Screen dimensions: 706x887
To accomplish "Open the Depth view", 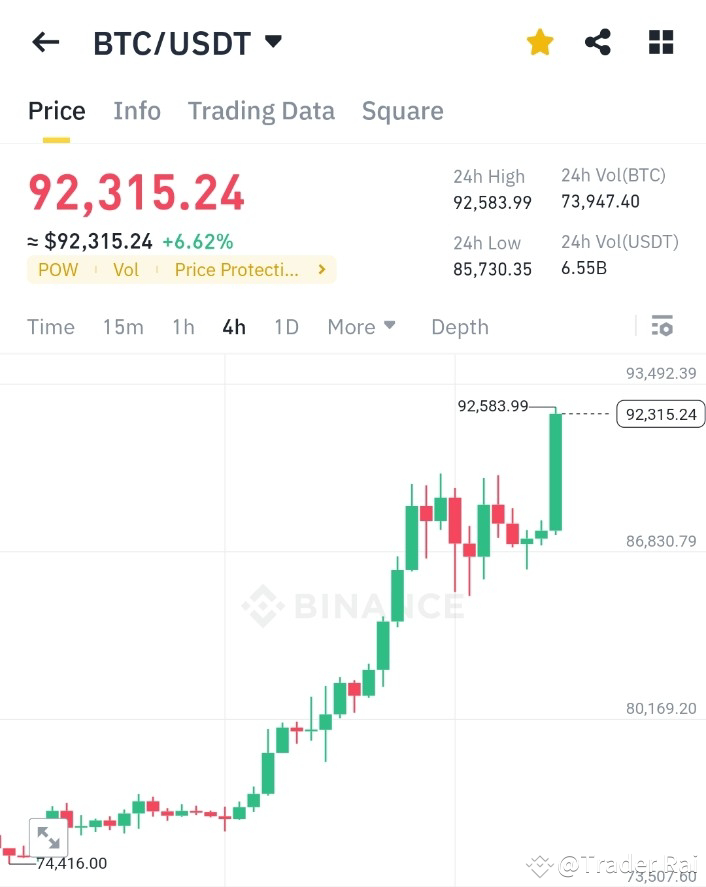I will tap(459, 326).
